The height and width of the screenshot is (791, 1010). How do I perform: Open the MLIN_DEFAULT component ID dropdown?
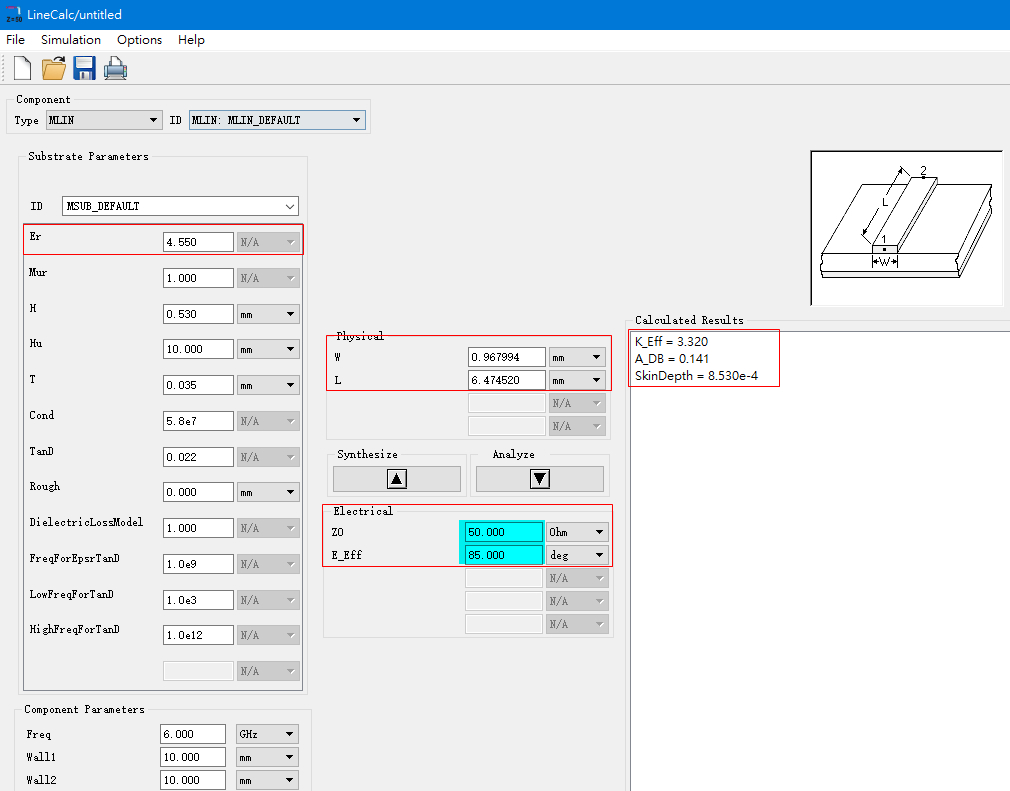coord(277,120)
